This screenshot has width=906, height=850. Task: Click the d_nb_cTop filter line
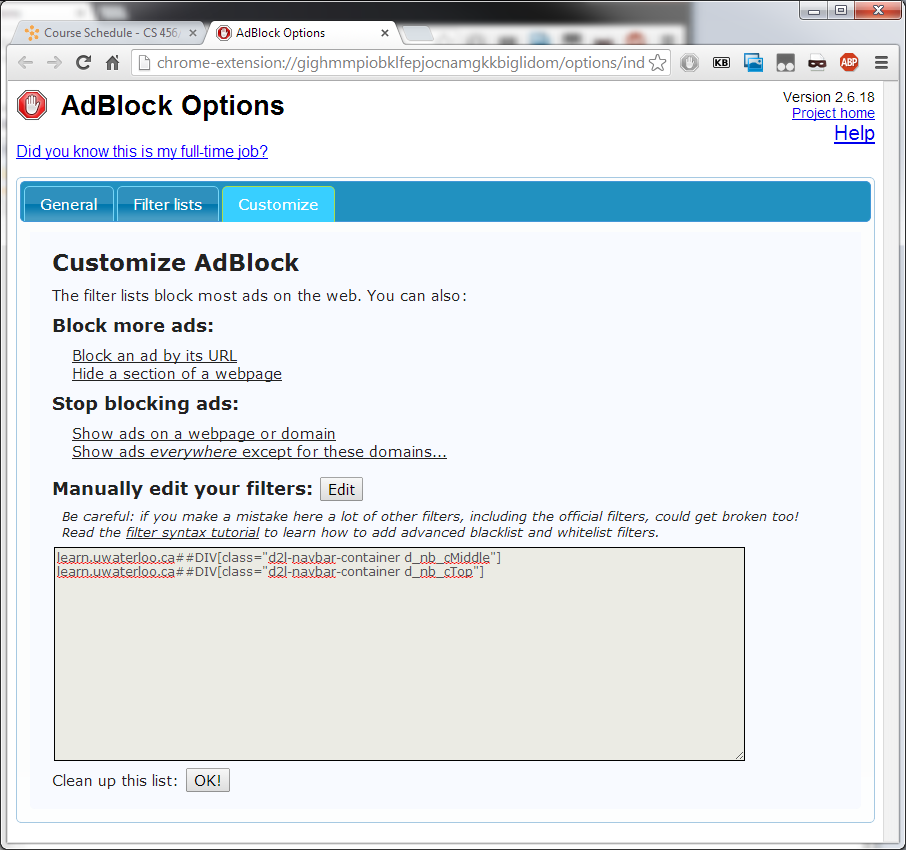(270, 571)
